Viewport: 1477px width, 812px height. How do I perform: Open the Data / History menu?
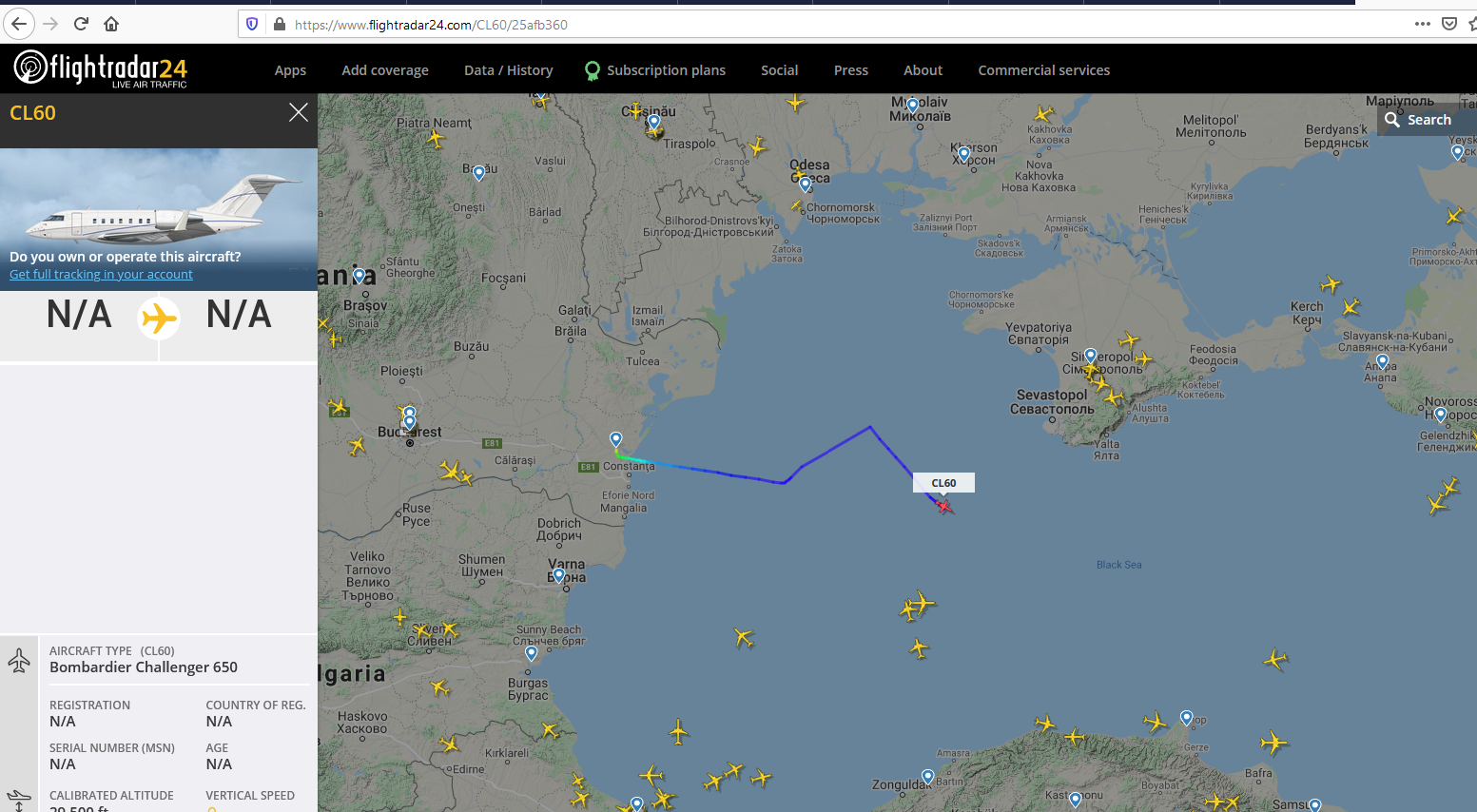click(509, 70)
